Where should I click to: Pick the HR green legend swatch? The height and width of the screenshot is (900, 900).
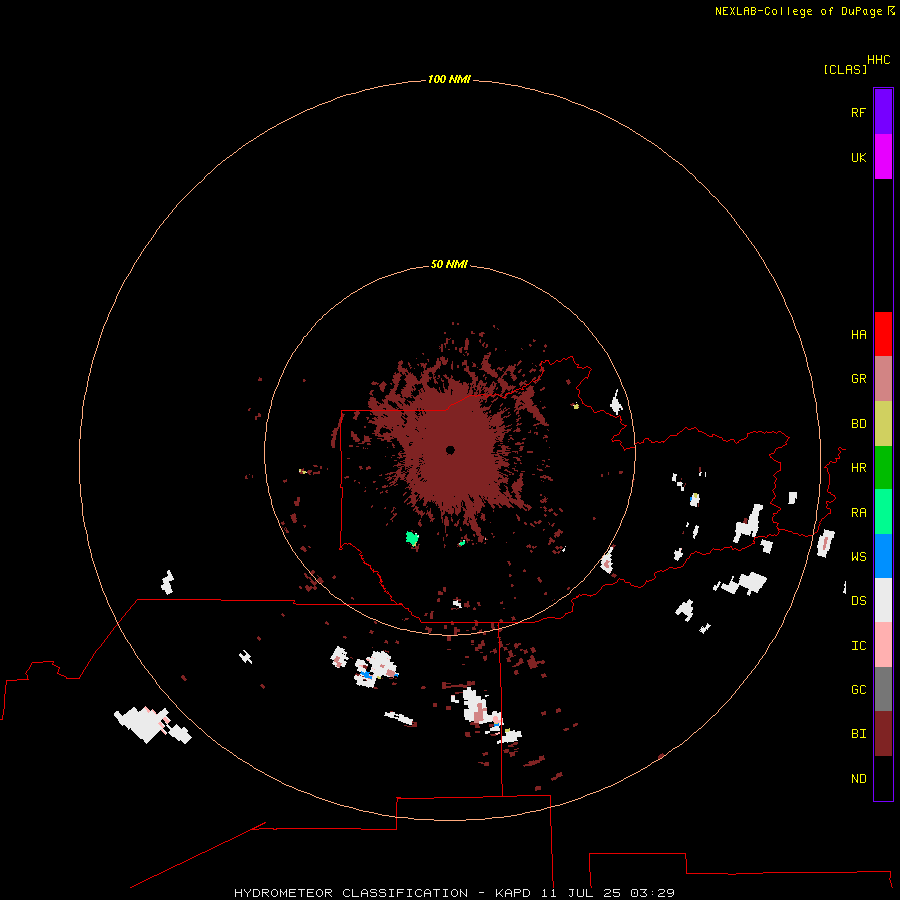coord(883,468)
